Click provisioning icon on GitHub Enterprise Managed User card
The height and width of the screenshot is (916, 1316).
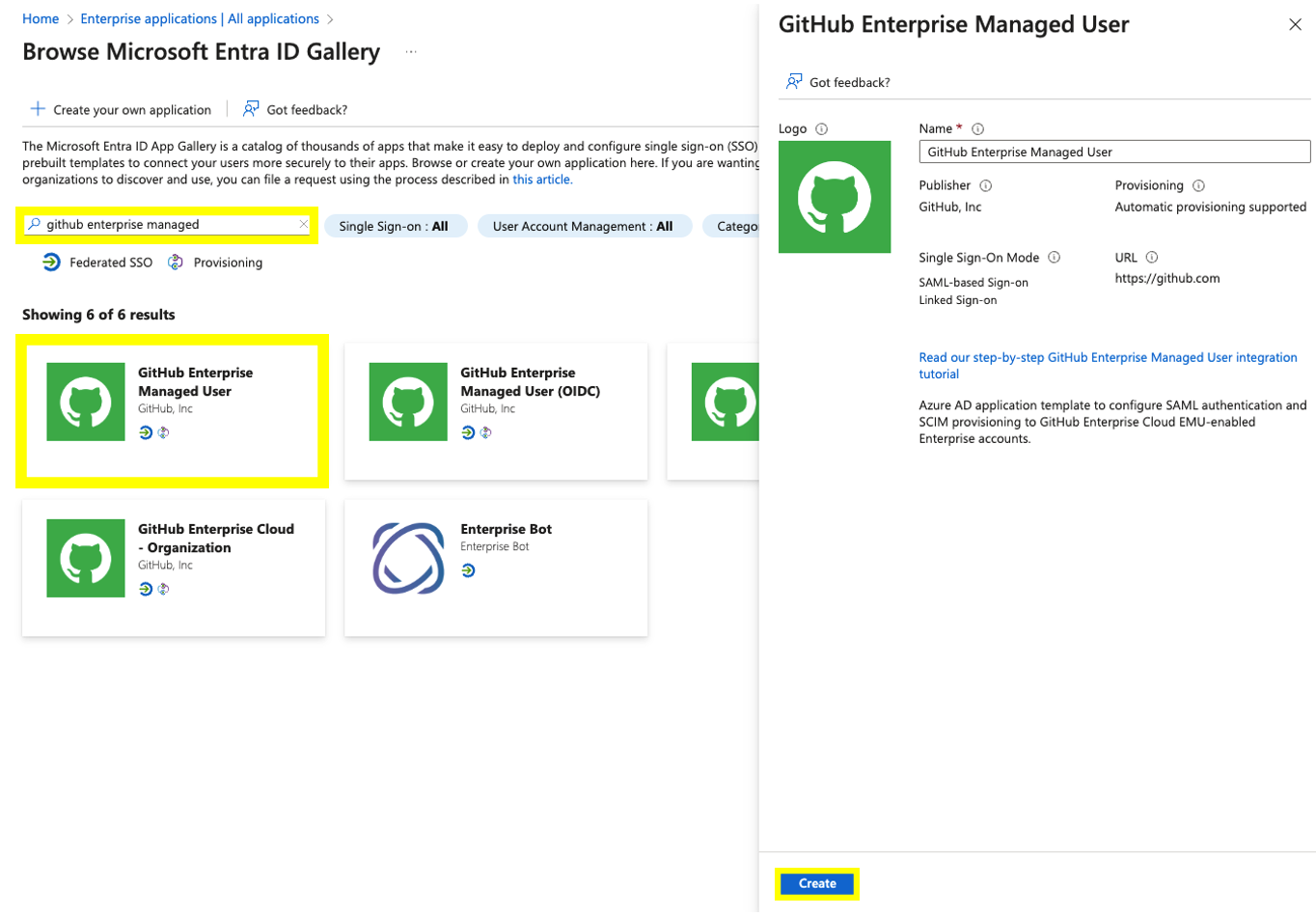(163, 432)
